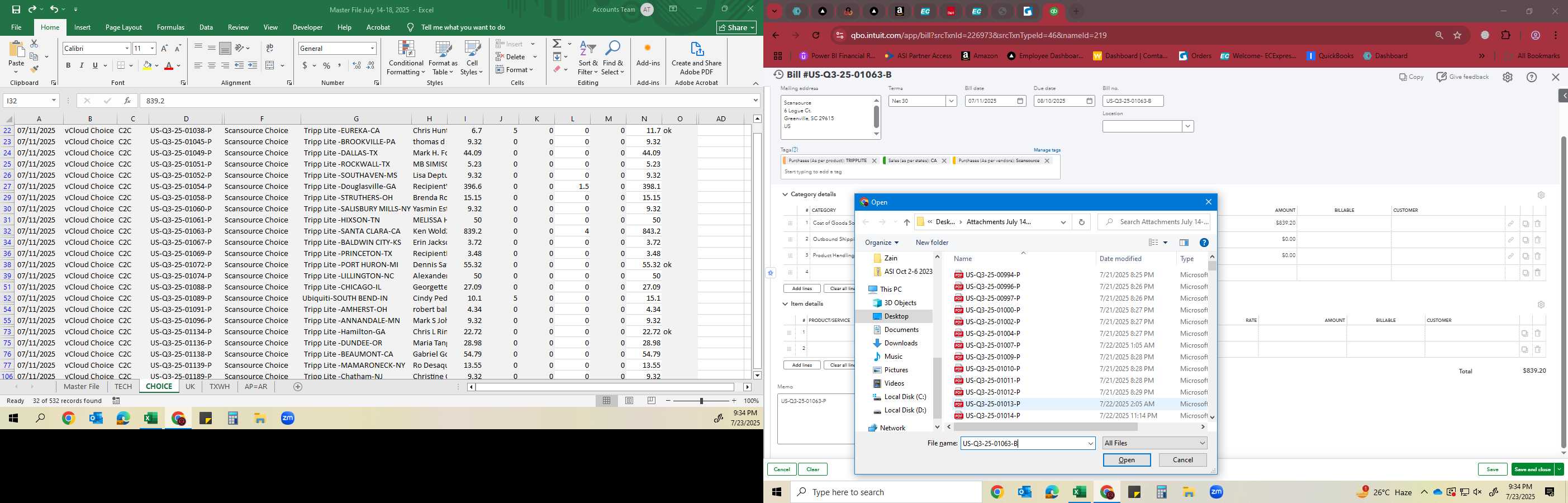Switch to Normal view in Excel
This screenshot has width=1568, height=503.
[x=606, y=401]
